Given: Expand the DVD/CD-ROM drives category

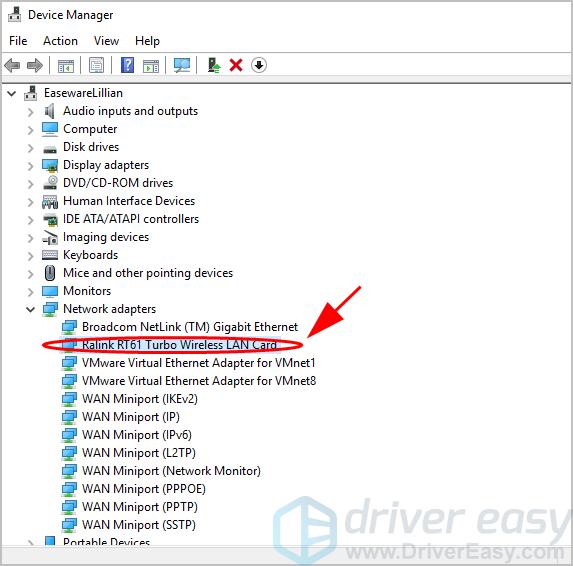Looking at the screenshot, I should 31,184.
